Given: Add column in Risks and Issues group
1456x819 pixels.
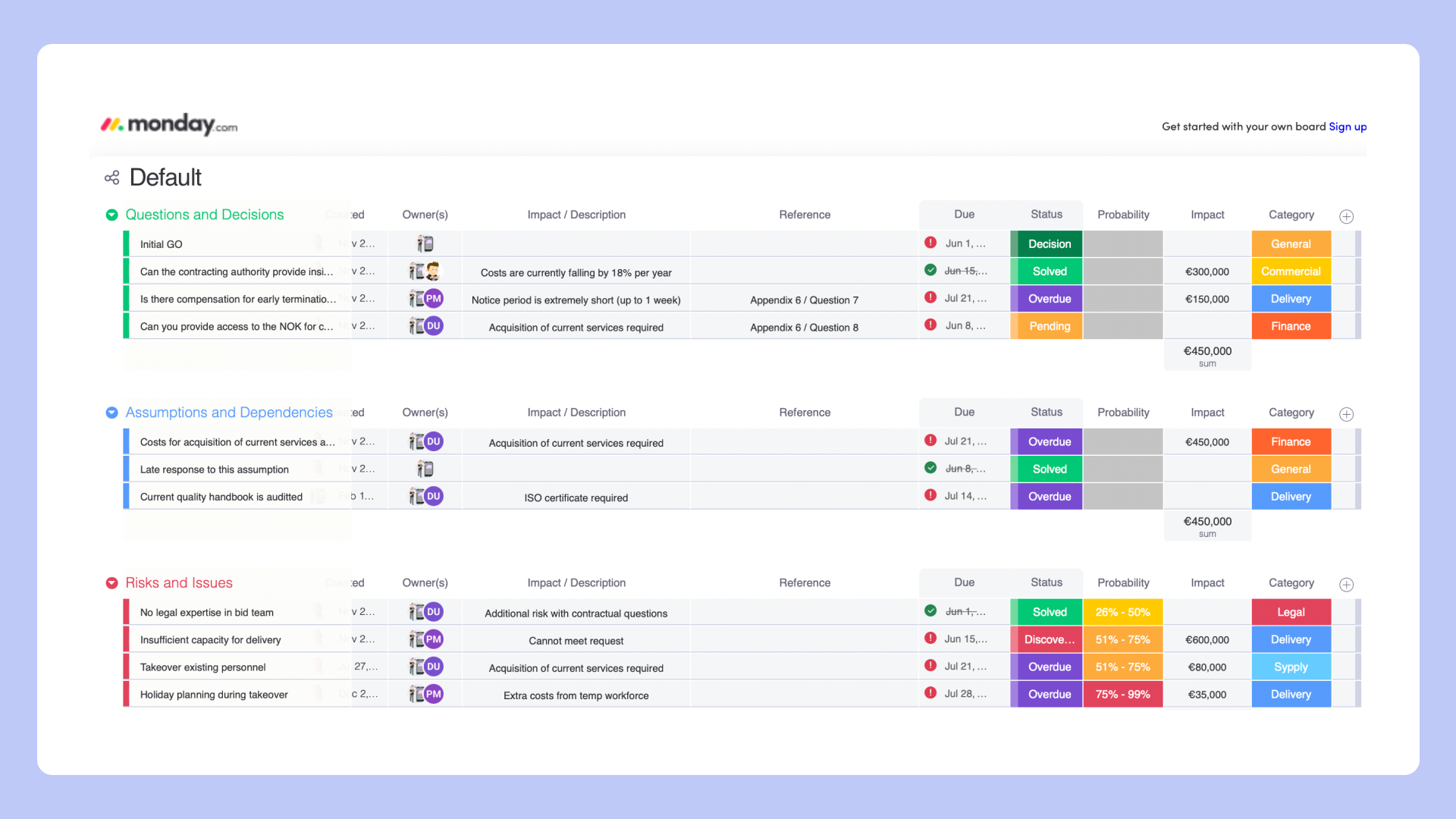Looking at the screenshot, I should click(x=1346, y=585).
